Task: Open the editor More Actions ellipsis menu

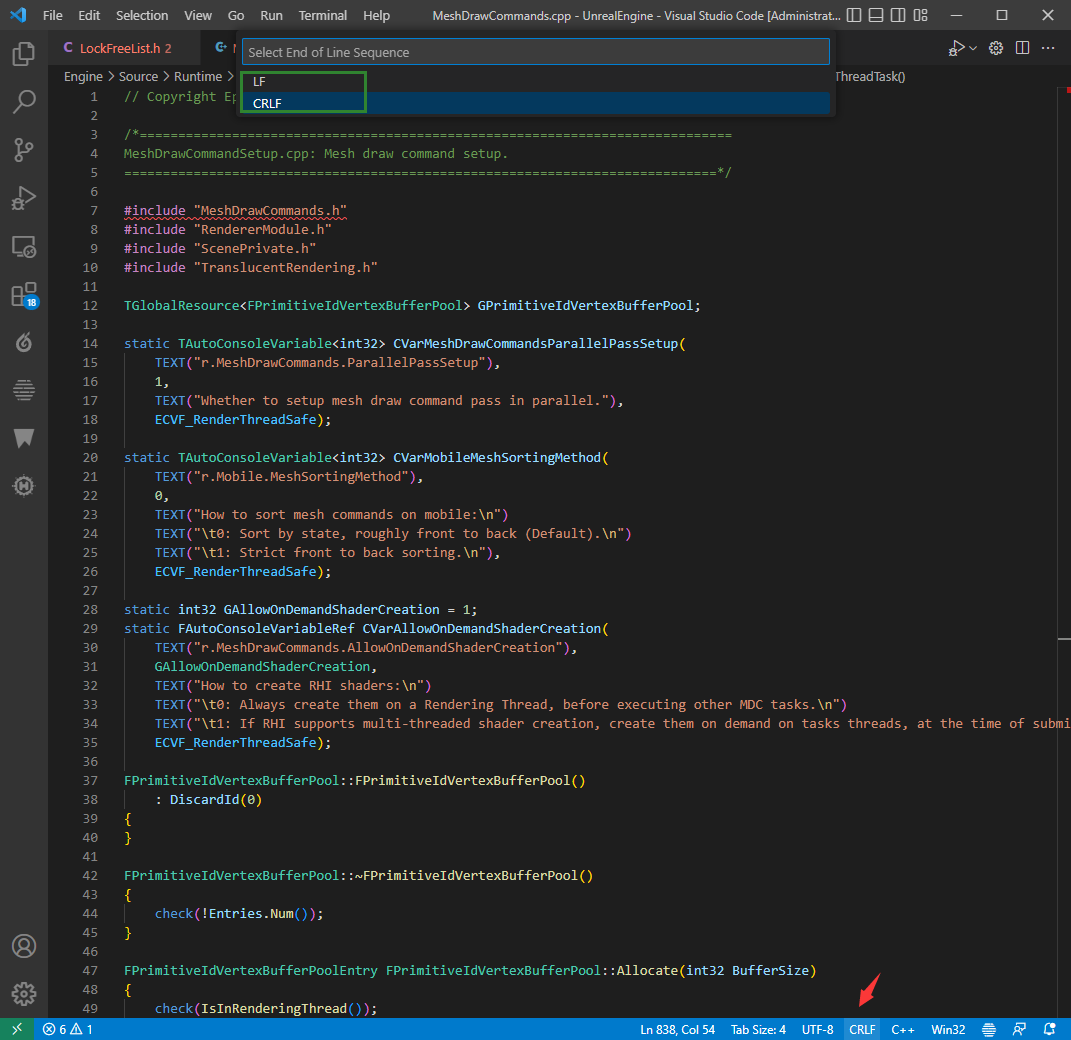Action: point(1048,48)
